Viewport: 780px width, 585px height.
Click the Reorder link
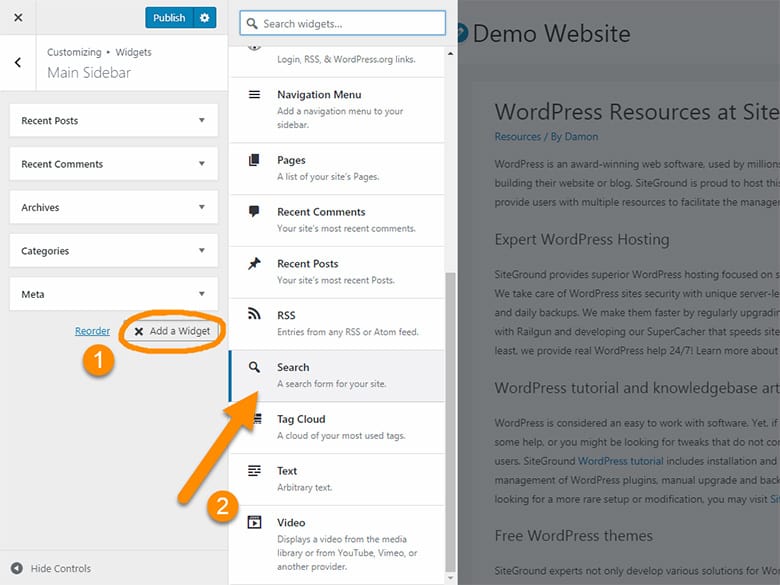point(93,331)
